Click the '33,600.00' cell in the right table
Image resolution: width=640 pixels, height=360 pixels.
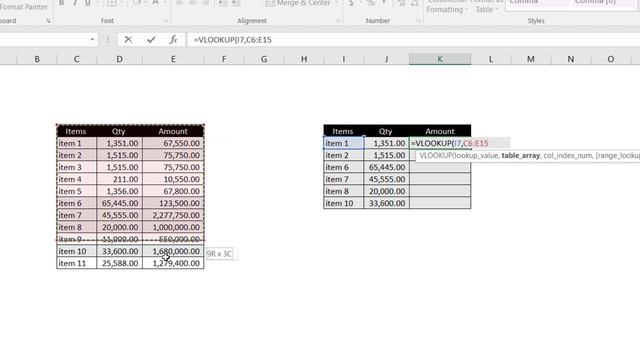coord(386,203)
